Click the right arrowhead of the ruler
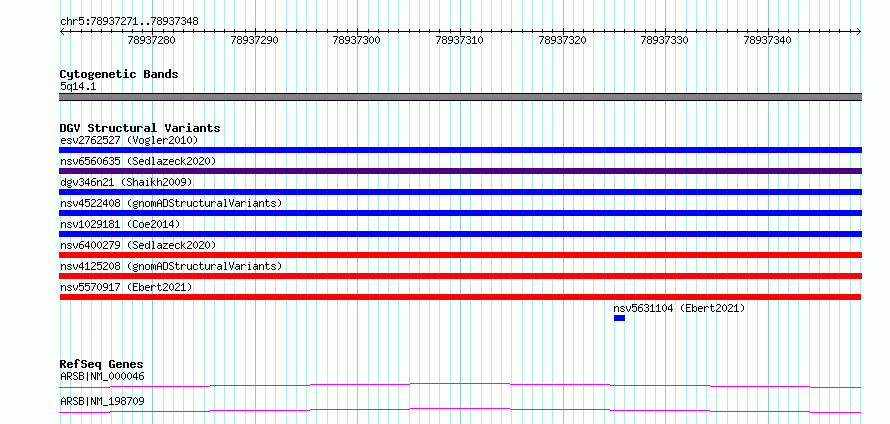The height and width of the screenshot is (424, 890). point(859,32)
